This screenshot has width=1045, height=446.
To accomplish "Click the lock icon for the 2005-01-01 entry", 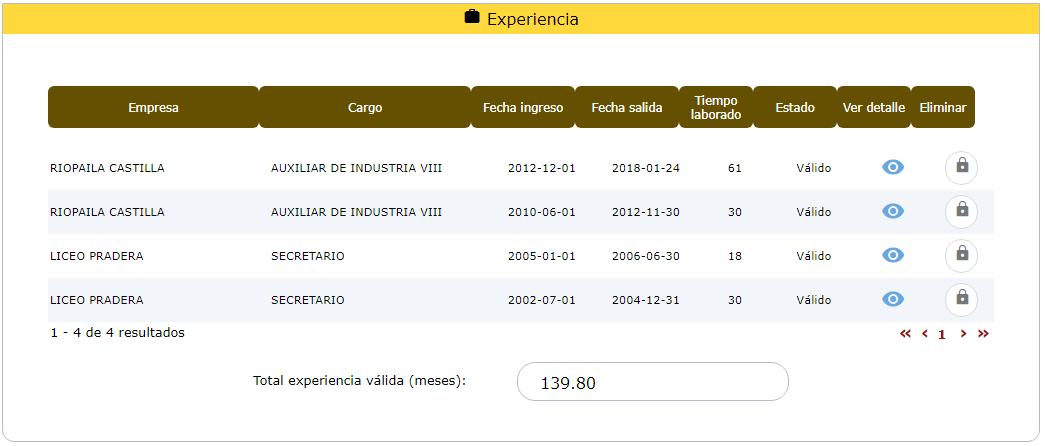I will pos(961,255).
